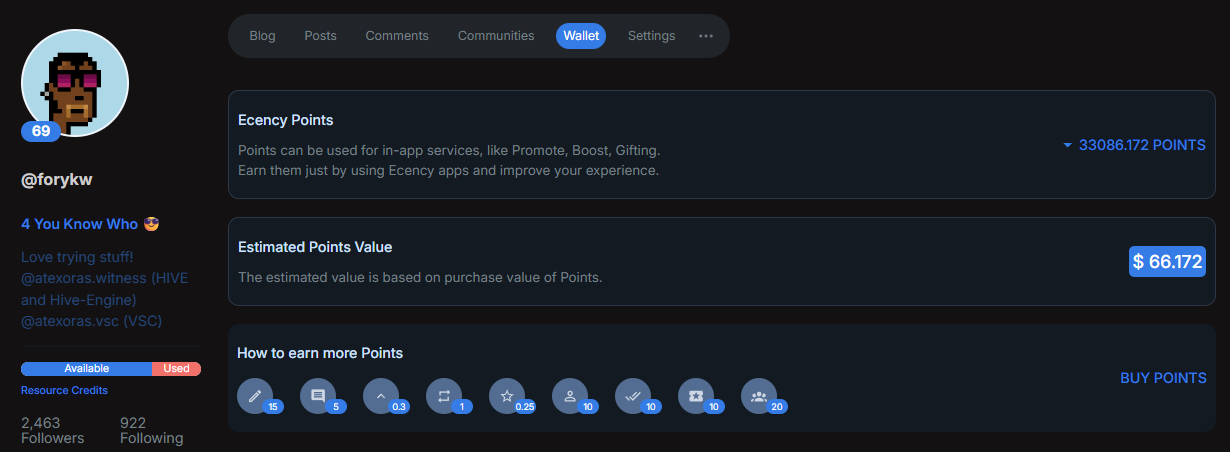Open the Posts tab
Image resolution: width=1230 pixels, height=452 pixels.
pyautogui.click(x=321, y=36)
